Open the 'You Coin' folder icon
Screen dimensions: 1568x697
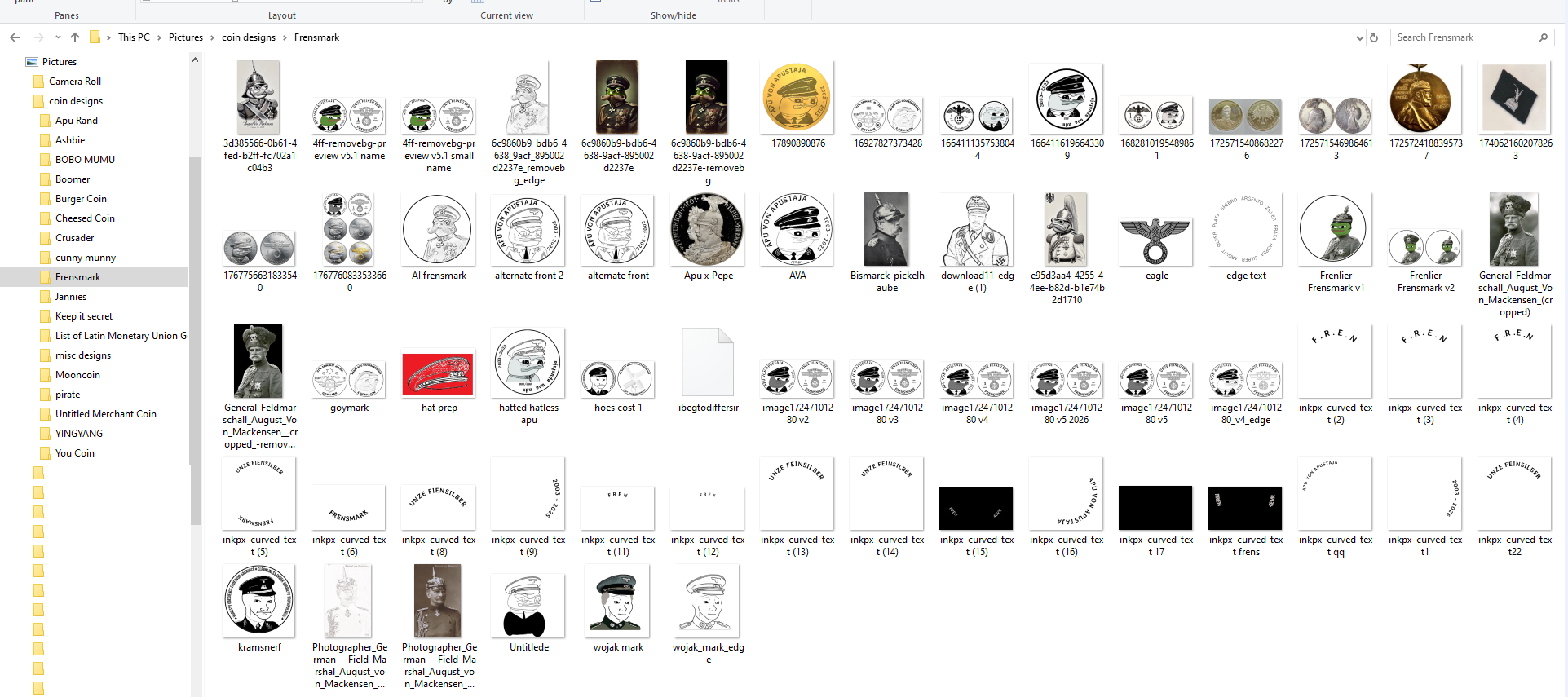45,453
